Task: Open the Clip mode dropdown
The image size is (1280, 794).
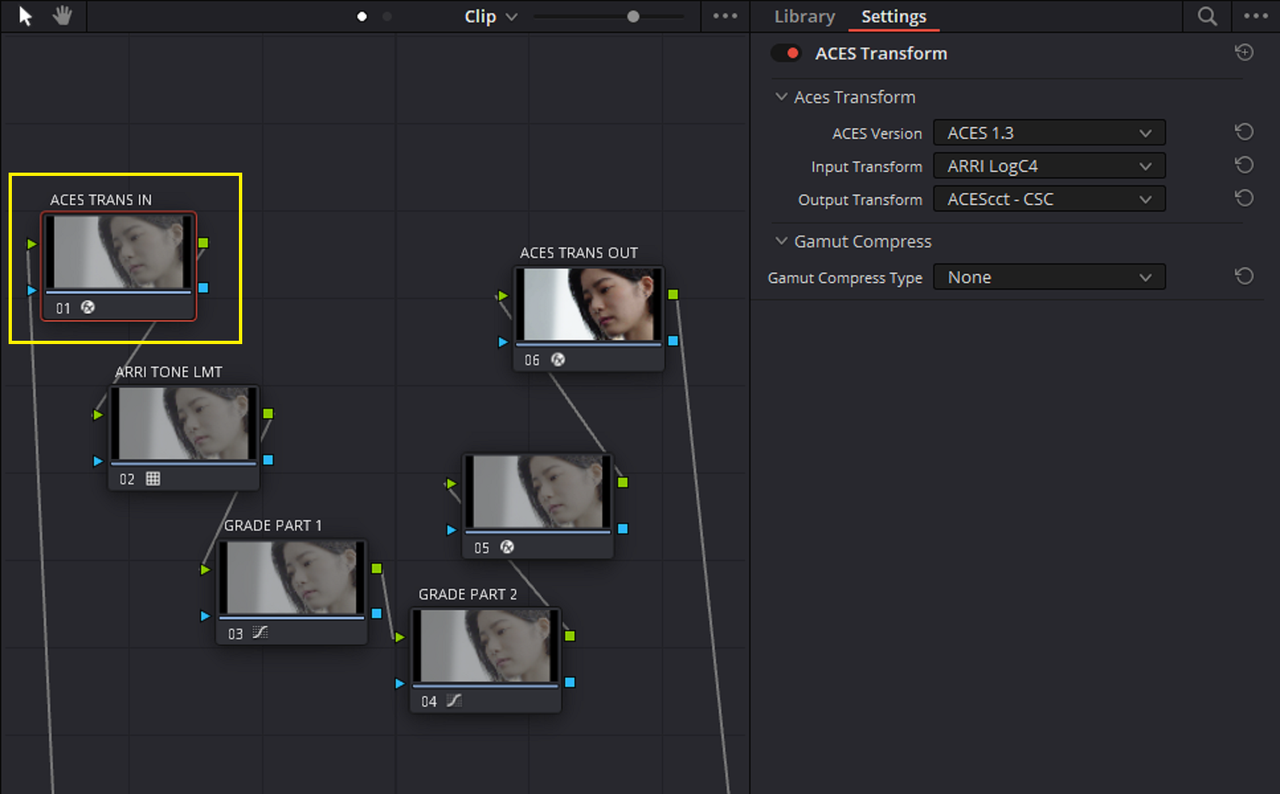Action: tap(491, 17)
